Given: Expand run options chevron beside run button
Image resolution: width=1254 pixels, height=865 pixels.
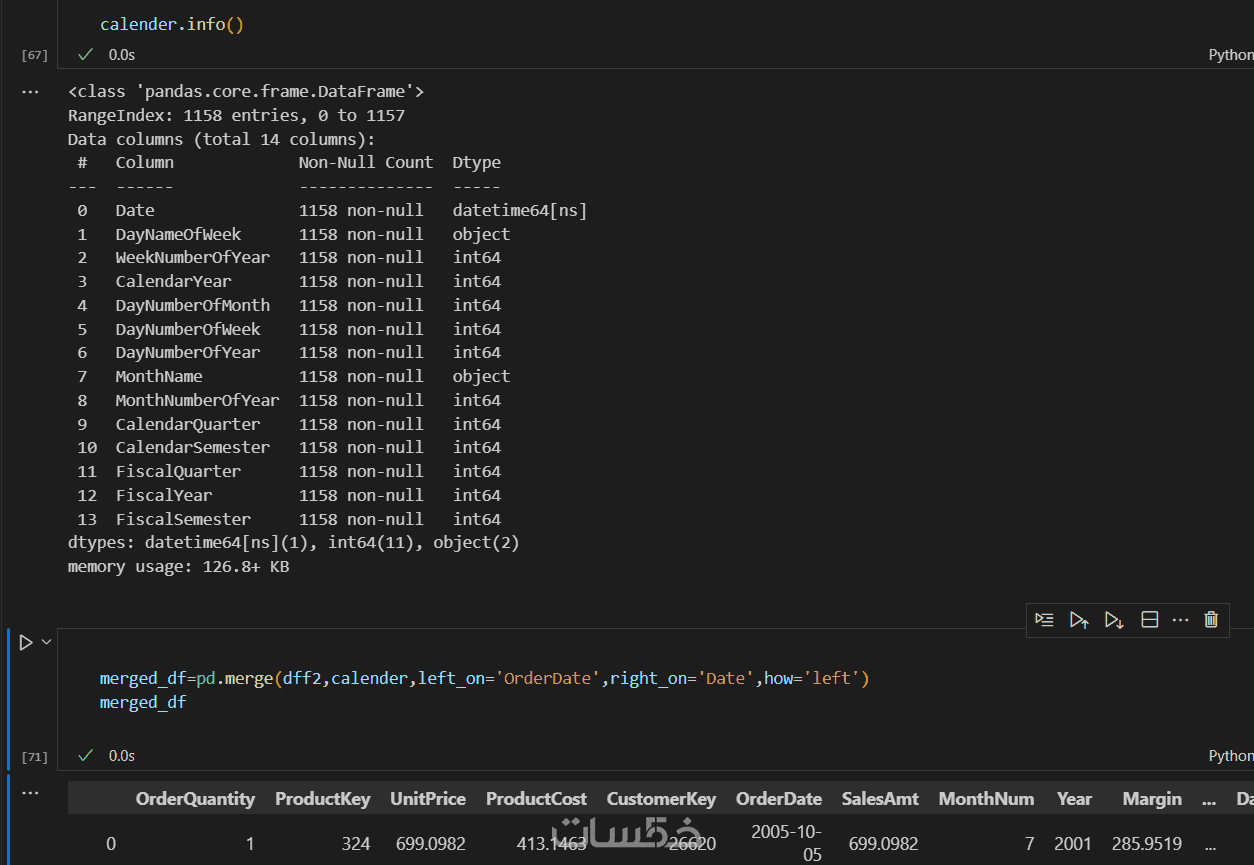Looking at the screenshot, I should pyautogui.click(x=46, y=642).
